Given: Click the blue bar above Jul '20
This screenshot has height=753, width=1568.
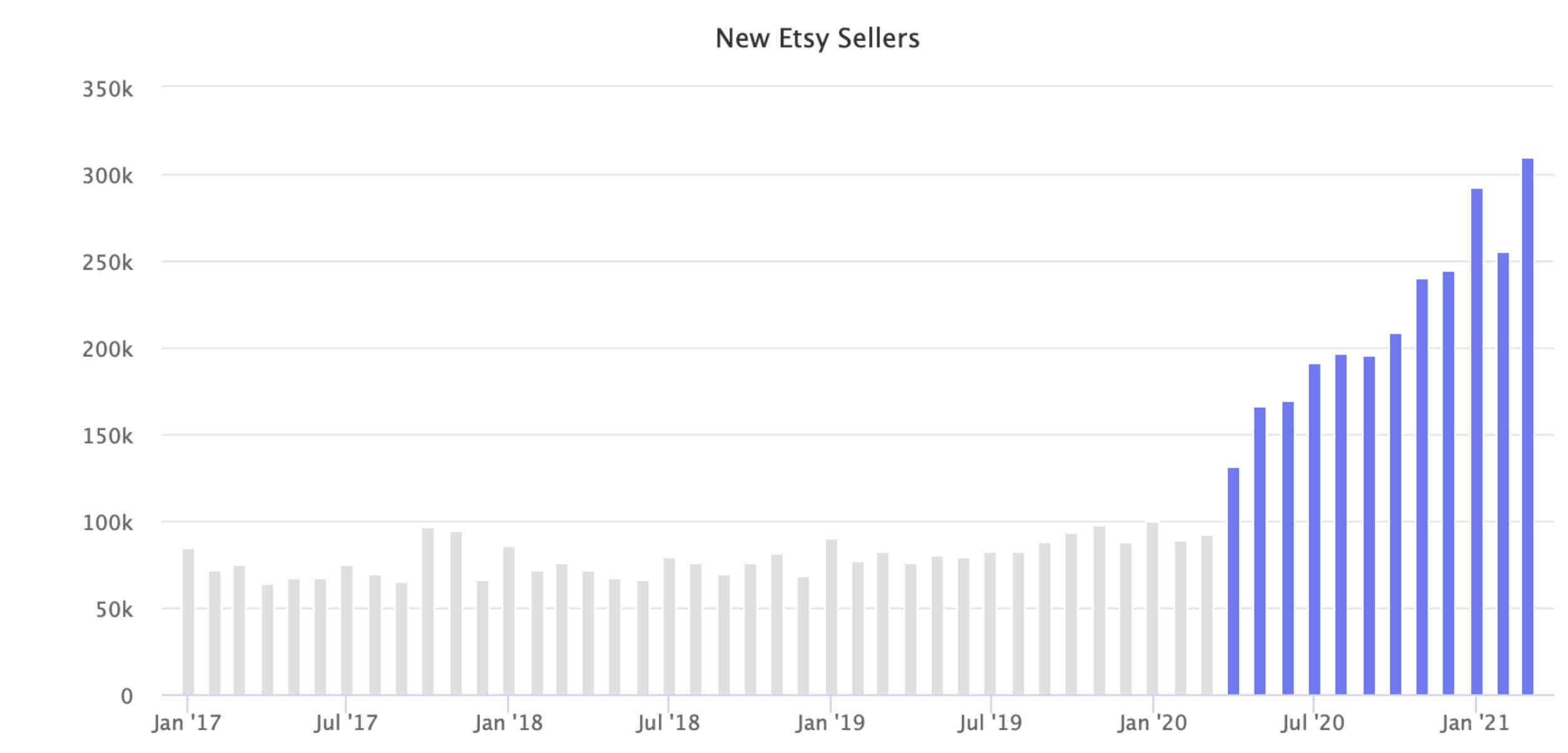Looking at the screenshot, I should (x=1314, y=529).
